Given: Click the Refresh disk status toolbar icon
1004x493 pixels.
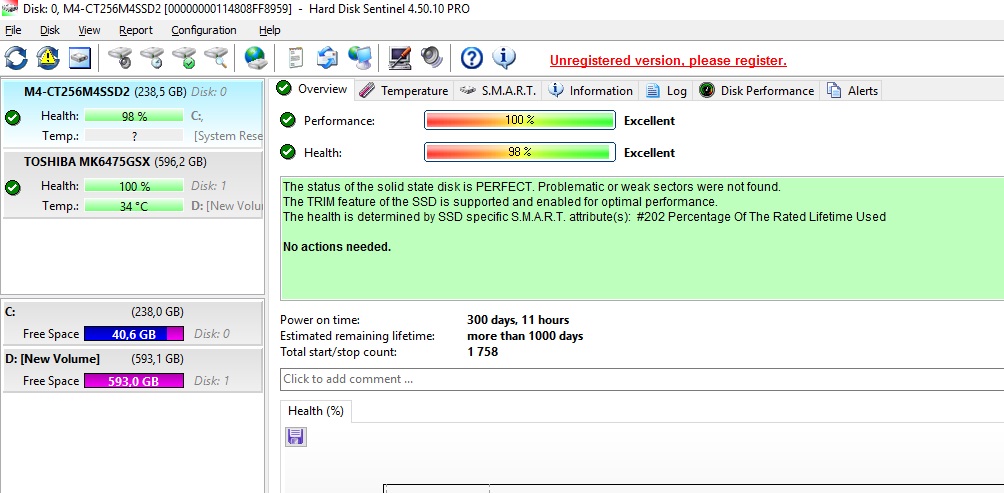Looking at the screenshot, I should point(16,58).
